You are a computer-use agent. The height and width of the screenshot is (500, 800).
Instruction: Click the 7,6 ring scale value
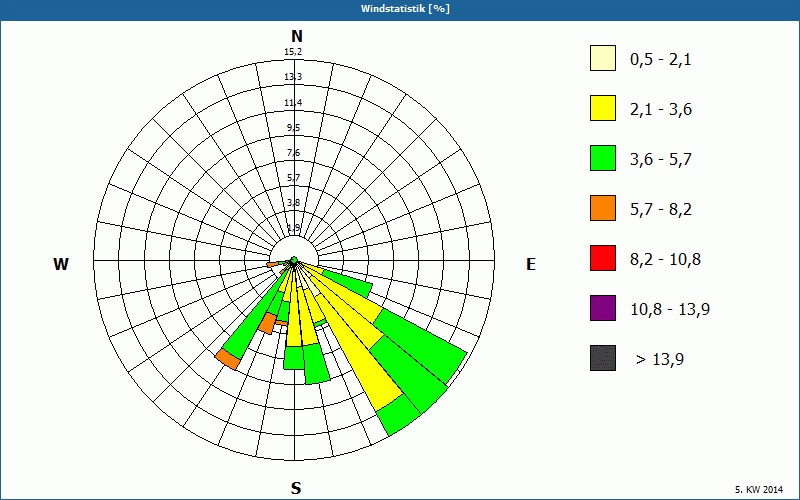[x=293, y=153]
